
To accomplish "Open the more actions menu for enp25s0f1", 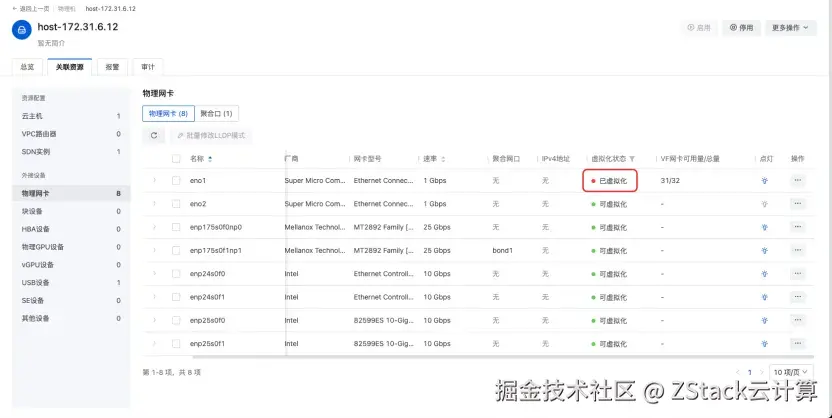I will (x=798, y=344).
